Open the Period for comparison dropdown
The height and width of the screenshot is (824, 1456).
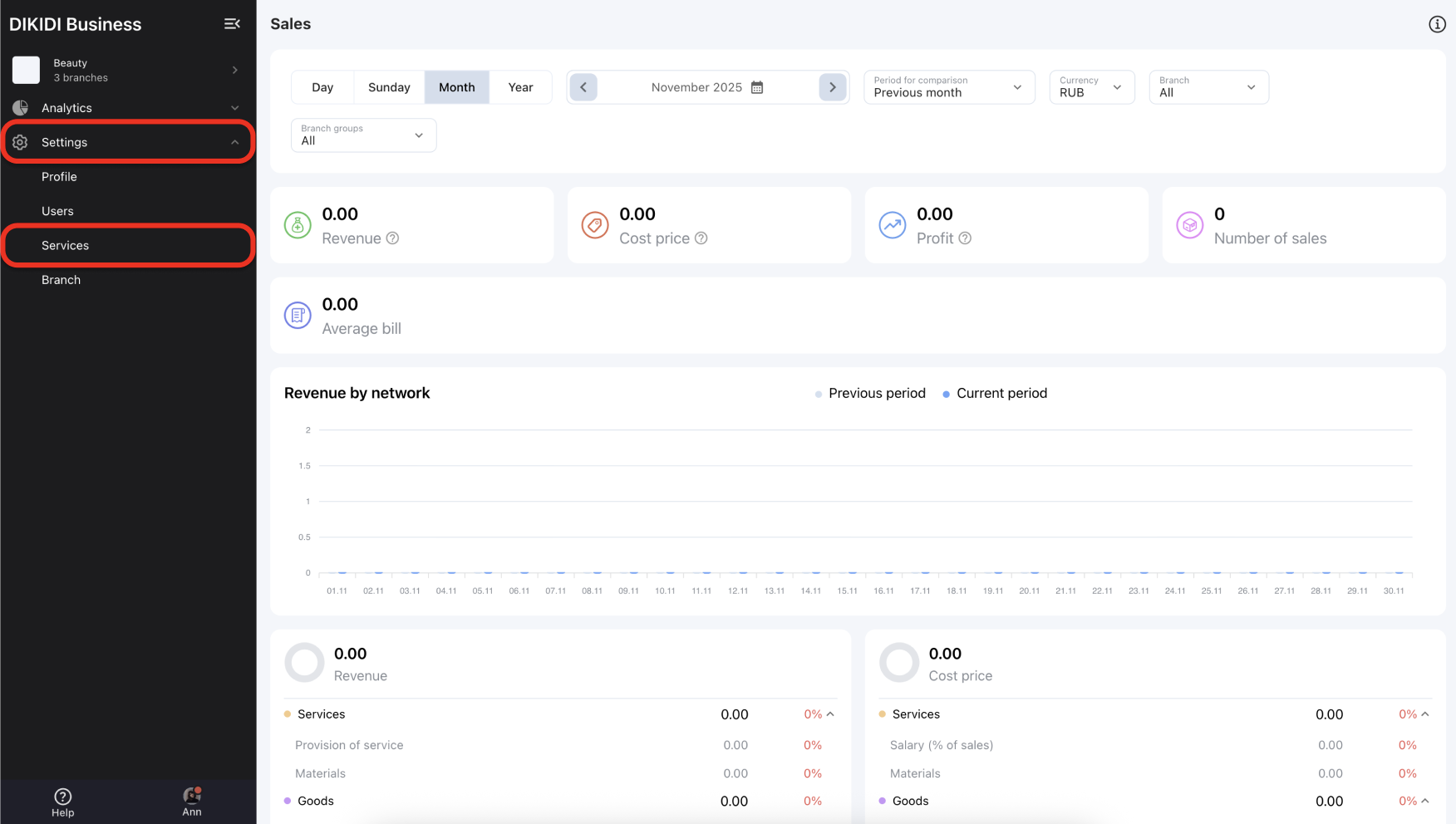point(948,87)
